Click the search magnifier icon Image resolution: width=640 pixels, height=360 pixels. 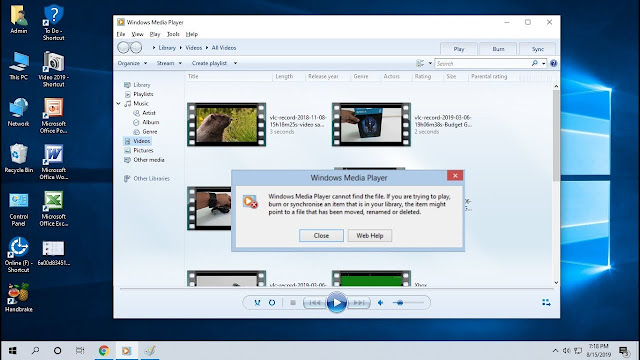coord(534,63)
